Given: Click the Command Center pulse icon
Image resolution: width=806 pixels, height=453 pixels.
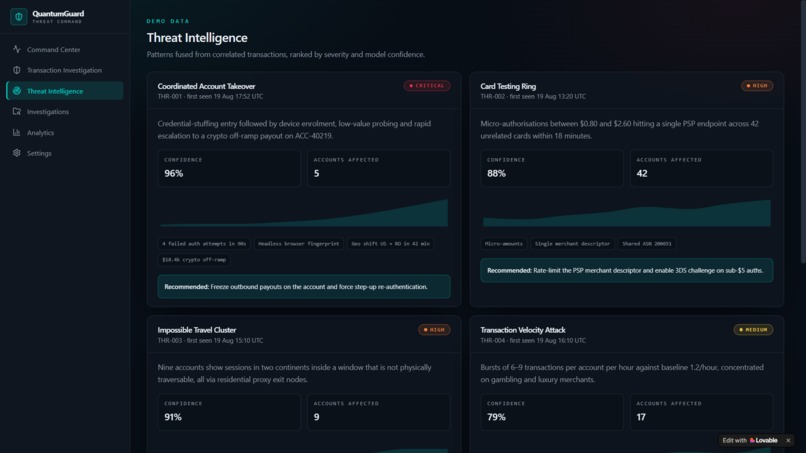Looking at the screenshot, I should [x=17, y=49].
